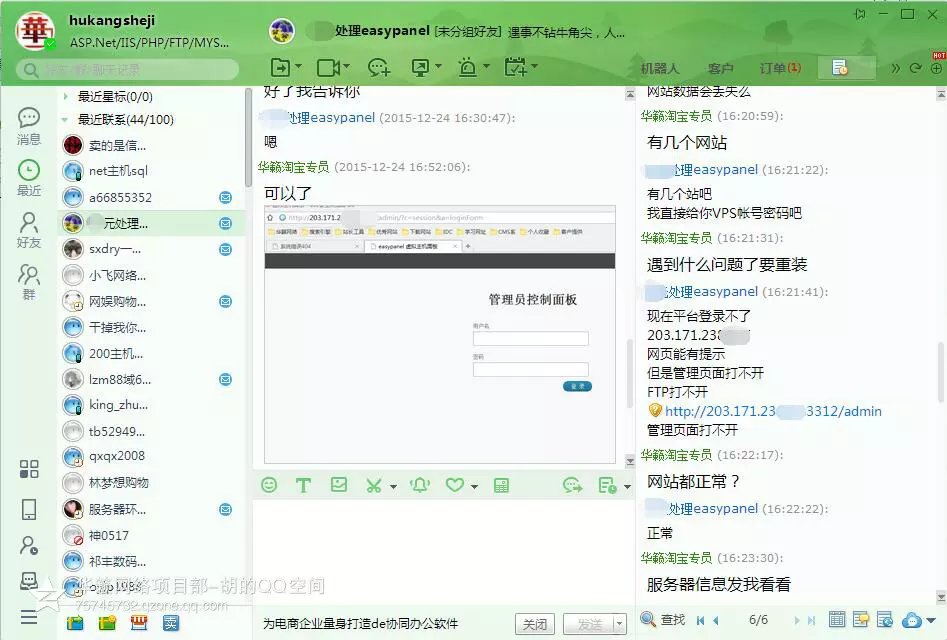Viewport: 947px width, 640px height.
Task: Select contact 林梦想购物
Action: (x=151, y=482)
